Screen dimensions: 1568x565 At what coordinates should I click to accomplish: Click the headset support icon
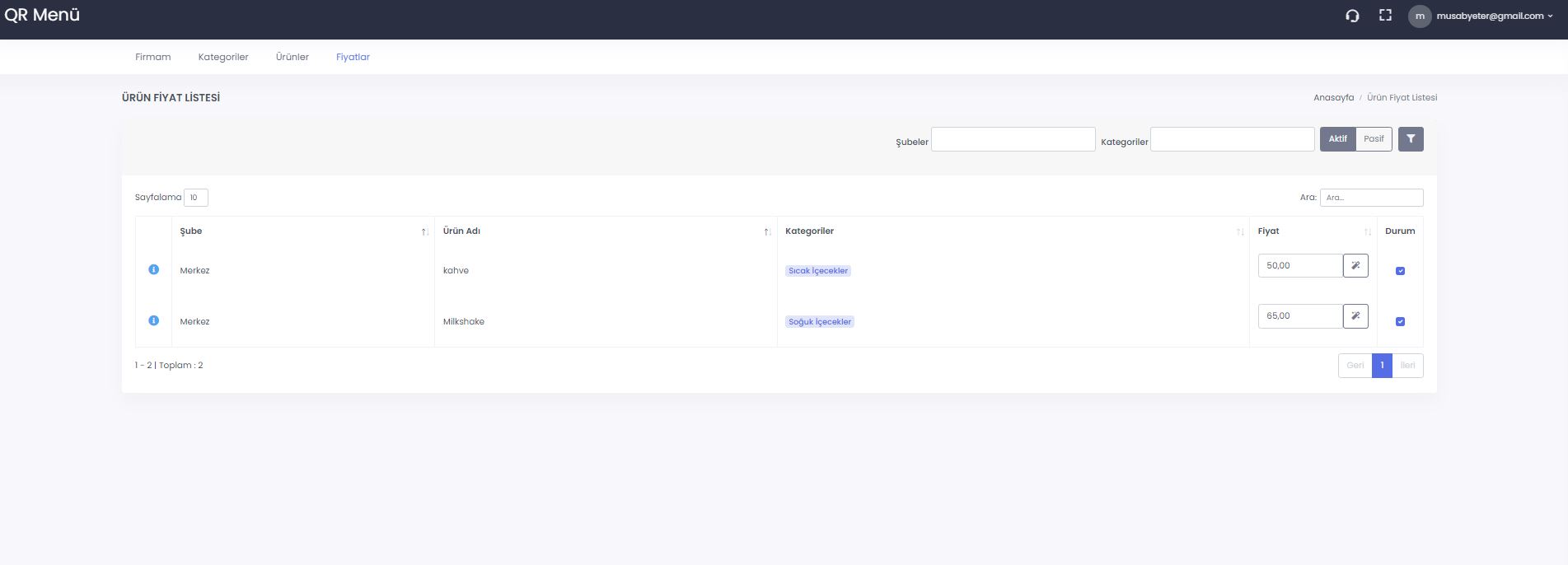coord(1352,16)
